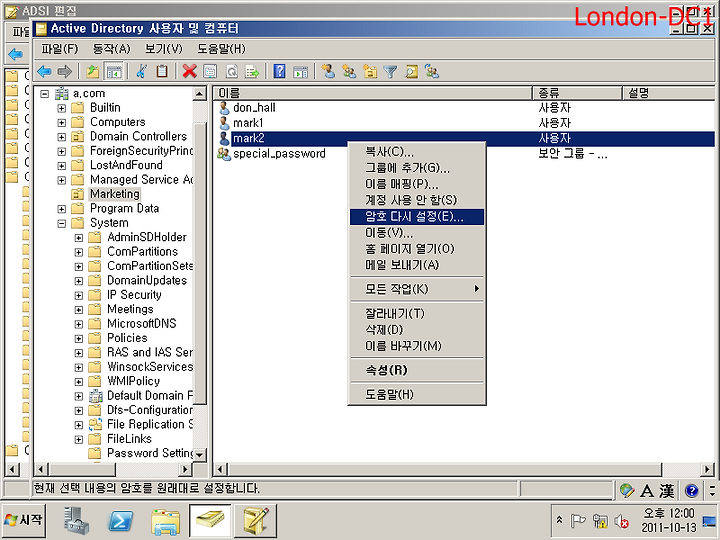This screenshot has width=720, height=540.
Task: Select the WMIPolicy tree node
Action: pyautogui.click(x=133, y=381)
